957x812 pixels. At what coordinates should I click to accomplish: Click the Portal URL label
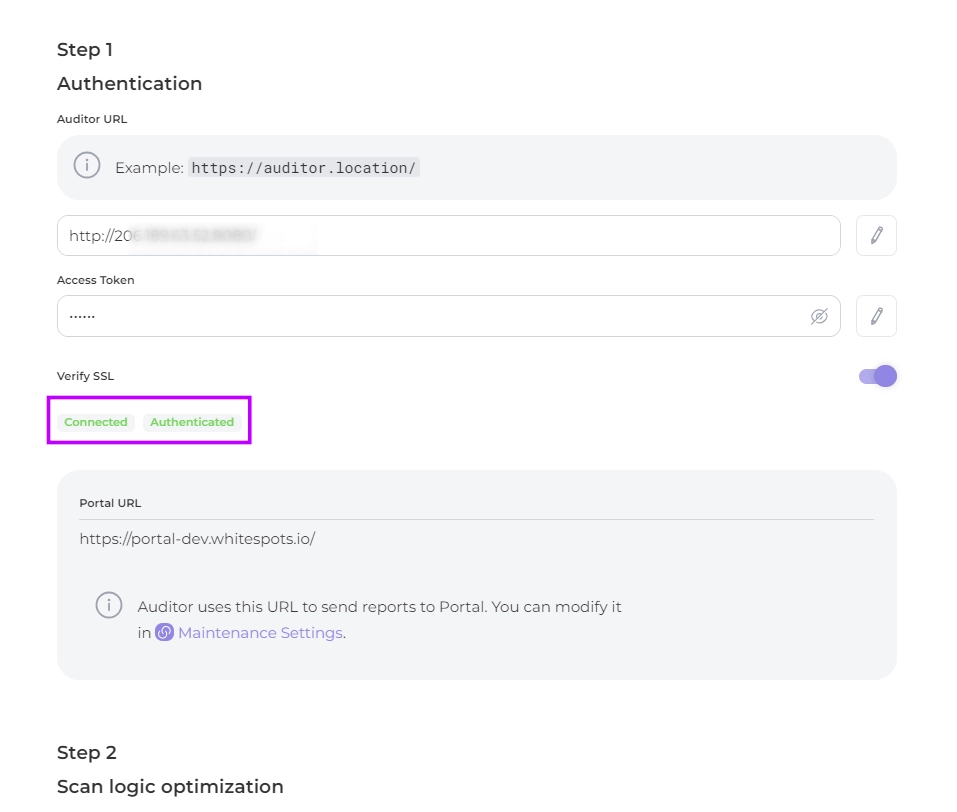[x=110, y=503]
